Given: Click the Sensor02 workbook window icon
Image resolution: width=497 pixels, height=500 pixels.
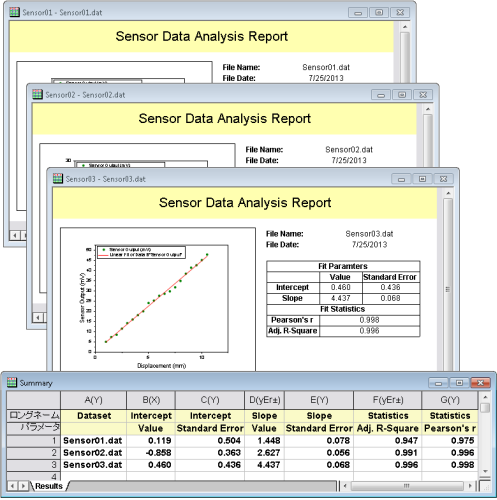Looking at the screenshot, I should 37,94.
